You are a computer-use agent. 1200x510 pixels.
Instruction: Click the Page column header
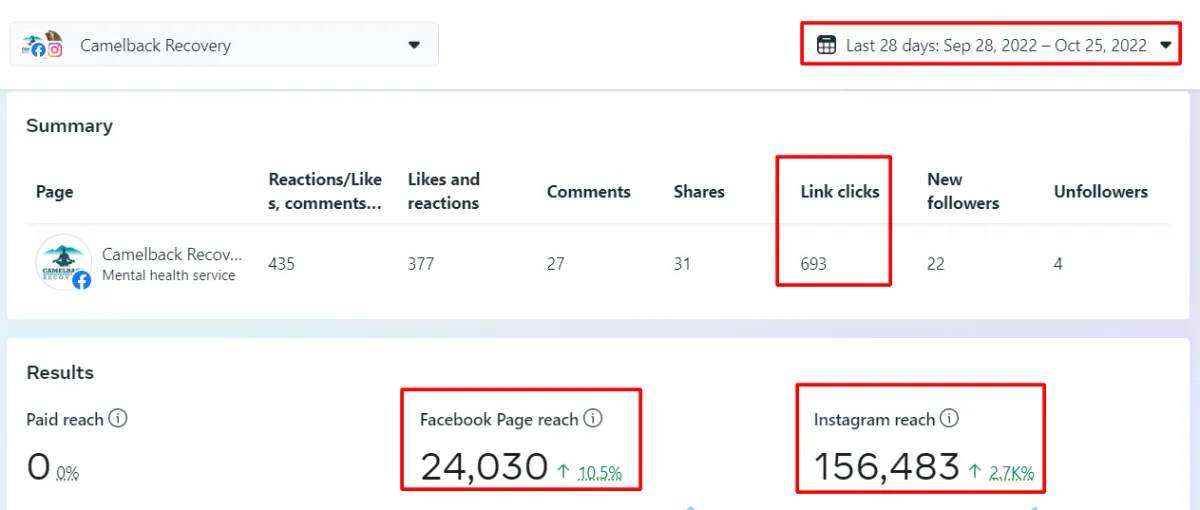54,191
